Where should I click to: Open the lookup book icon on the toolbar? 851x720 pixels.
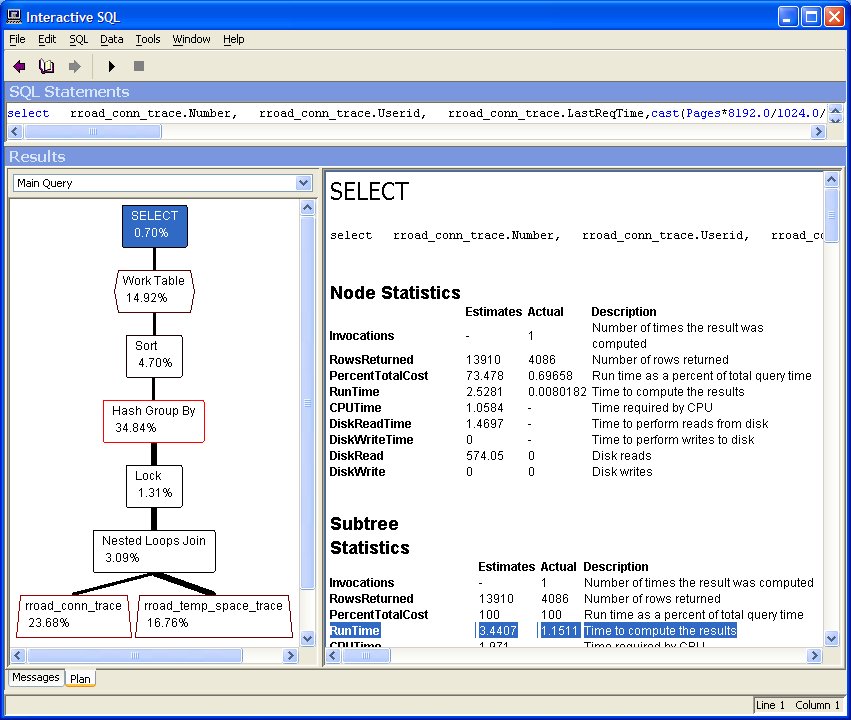pos(46,64)
